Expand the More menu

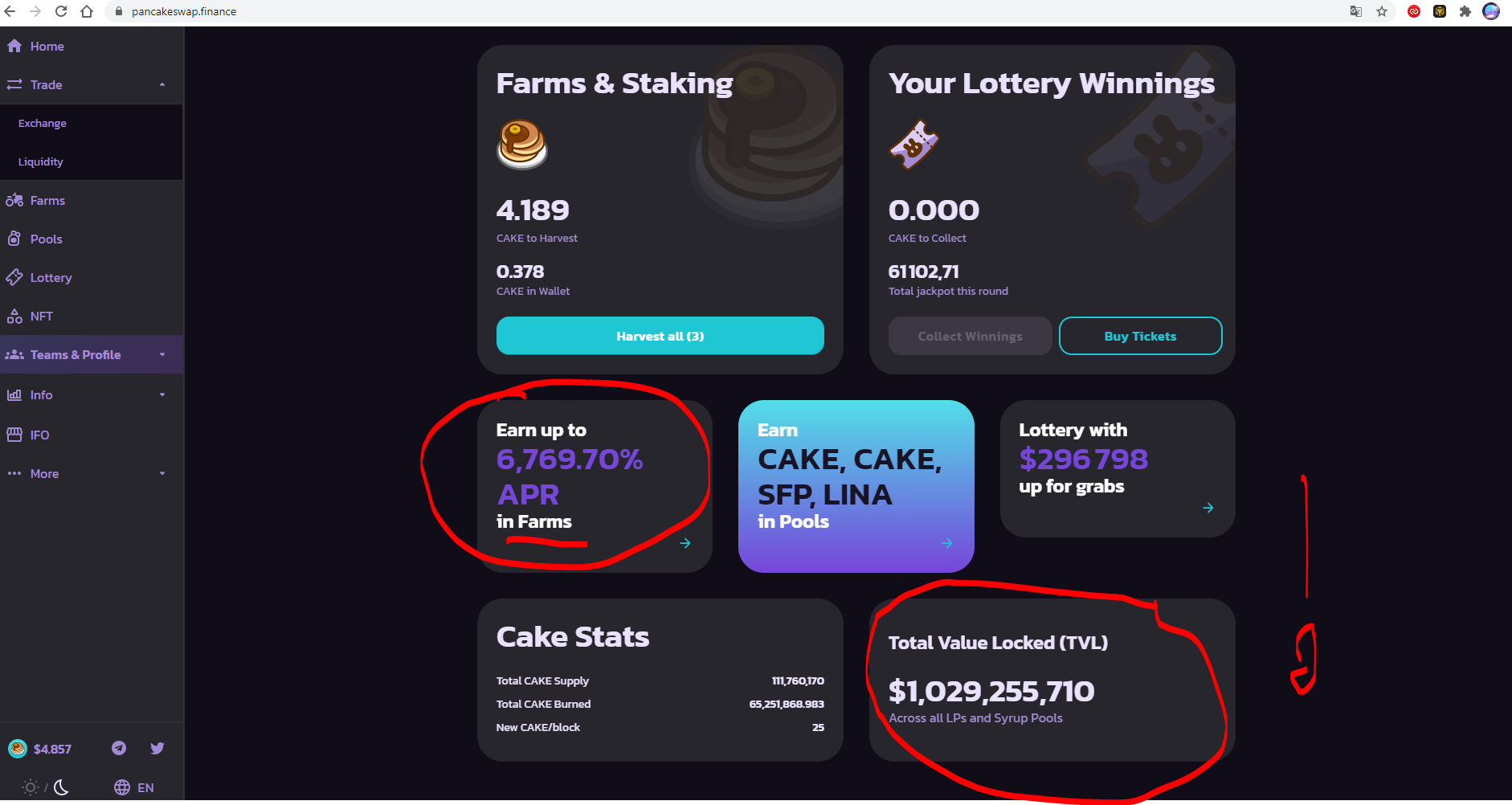point(162,473)
